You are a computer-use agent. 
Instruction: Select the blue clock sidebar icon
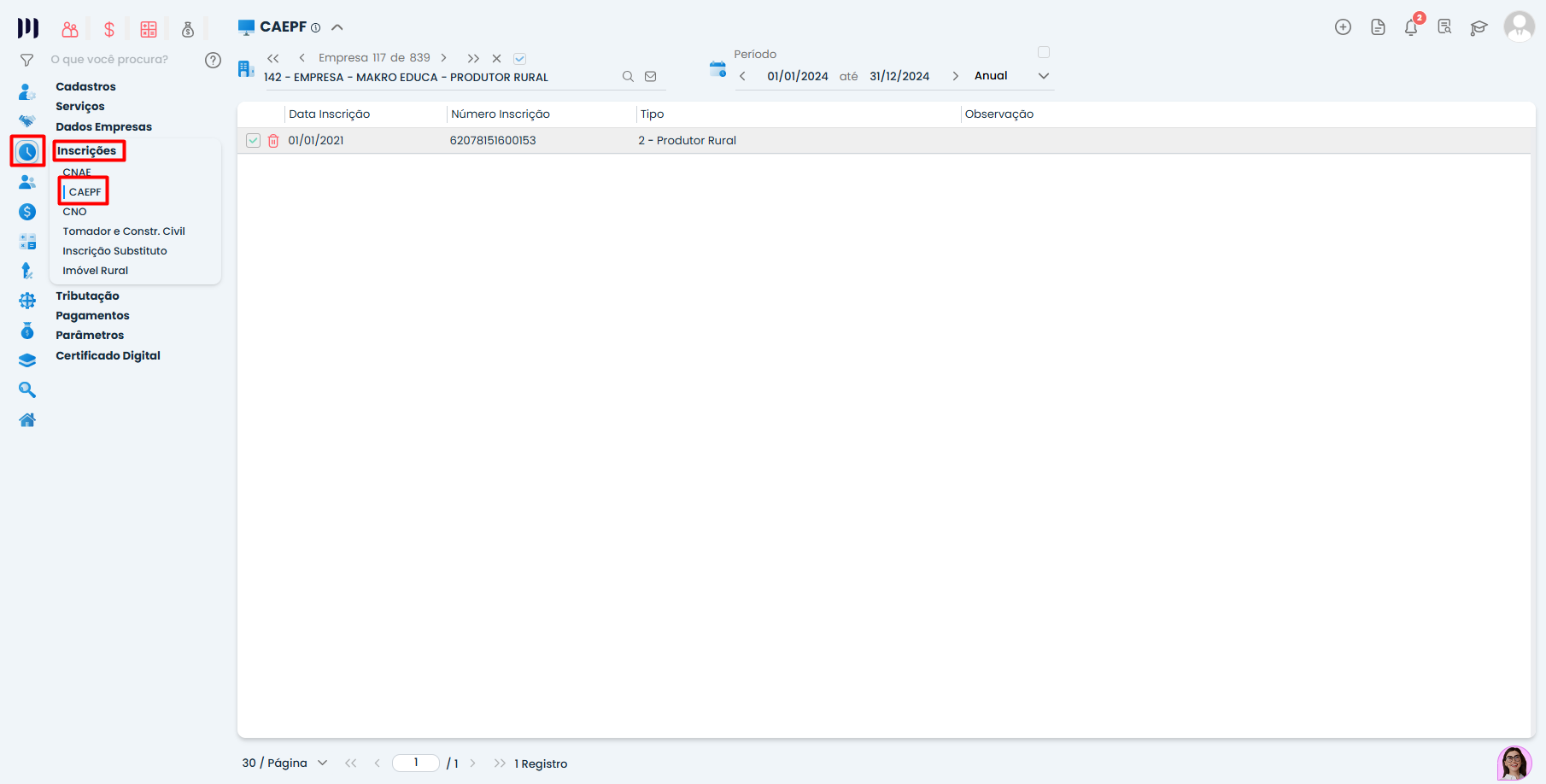[27, 152]
